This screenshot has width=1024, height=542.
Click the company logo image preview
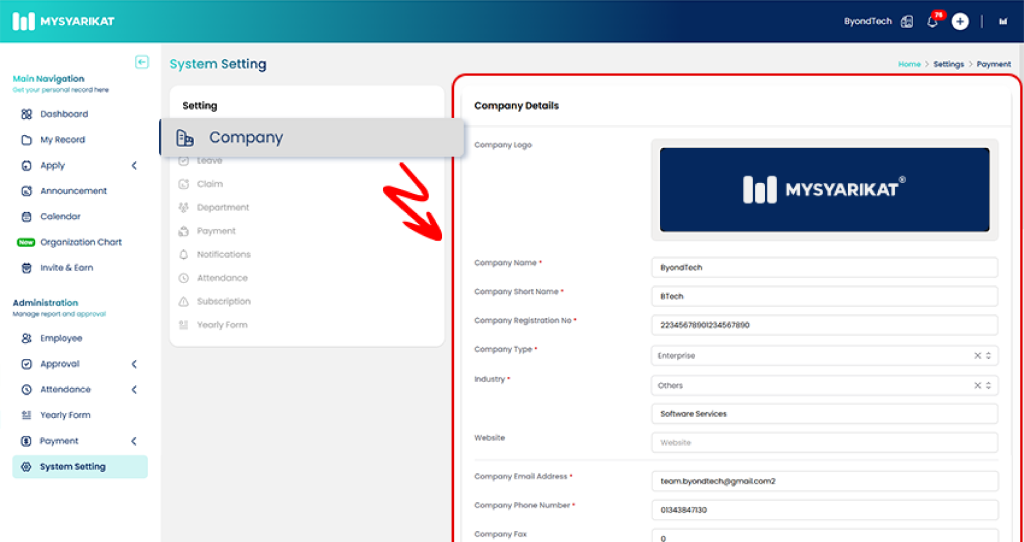point(824,189)
